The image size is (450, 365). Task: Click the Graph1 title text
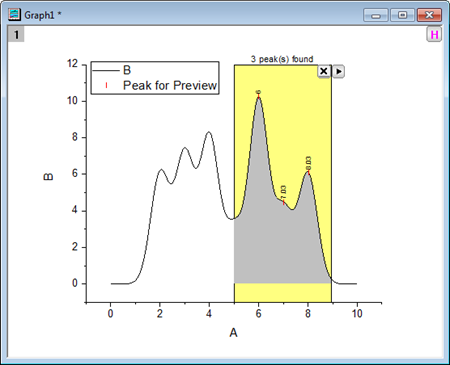[x=43, y=15]
